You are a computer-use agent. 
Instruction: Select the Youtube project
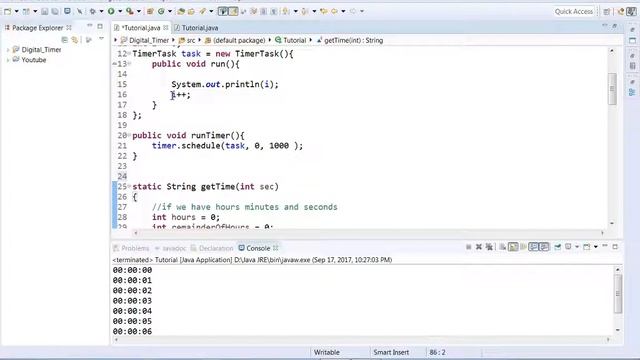click(33, 60)
